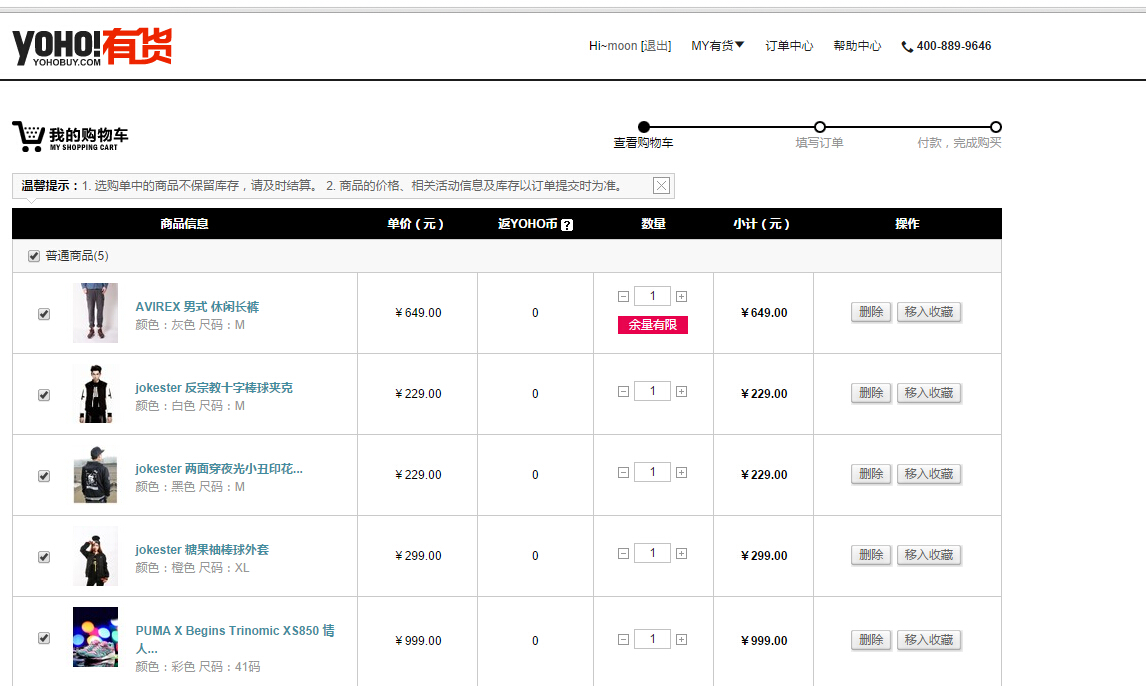1146x686 pixels.
Task: Decrease quantity for PUMA X Begins Trinomic
Action: point(623,639)
